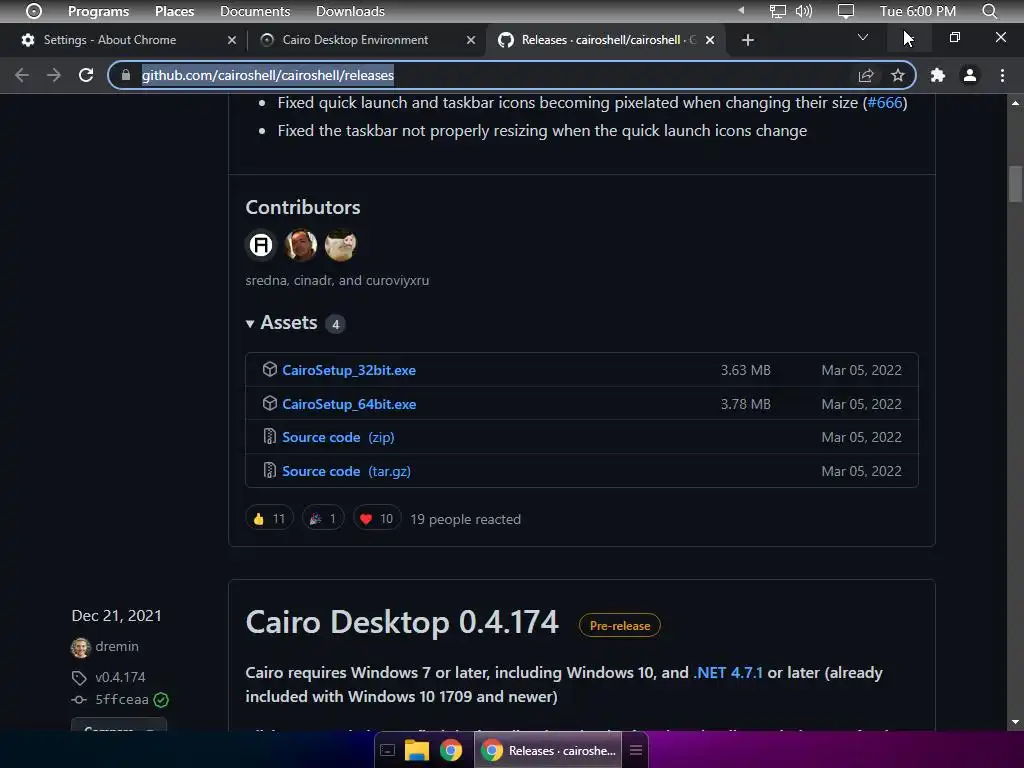Open the Chrome tab search dropdown

pos(863,38)
